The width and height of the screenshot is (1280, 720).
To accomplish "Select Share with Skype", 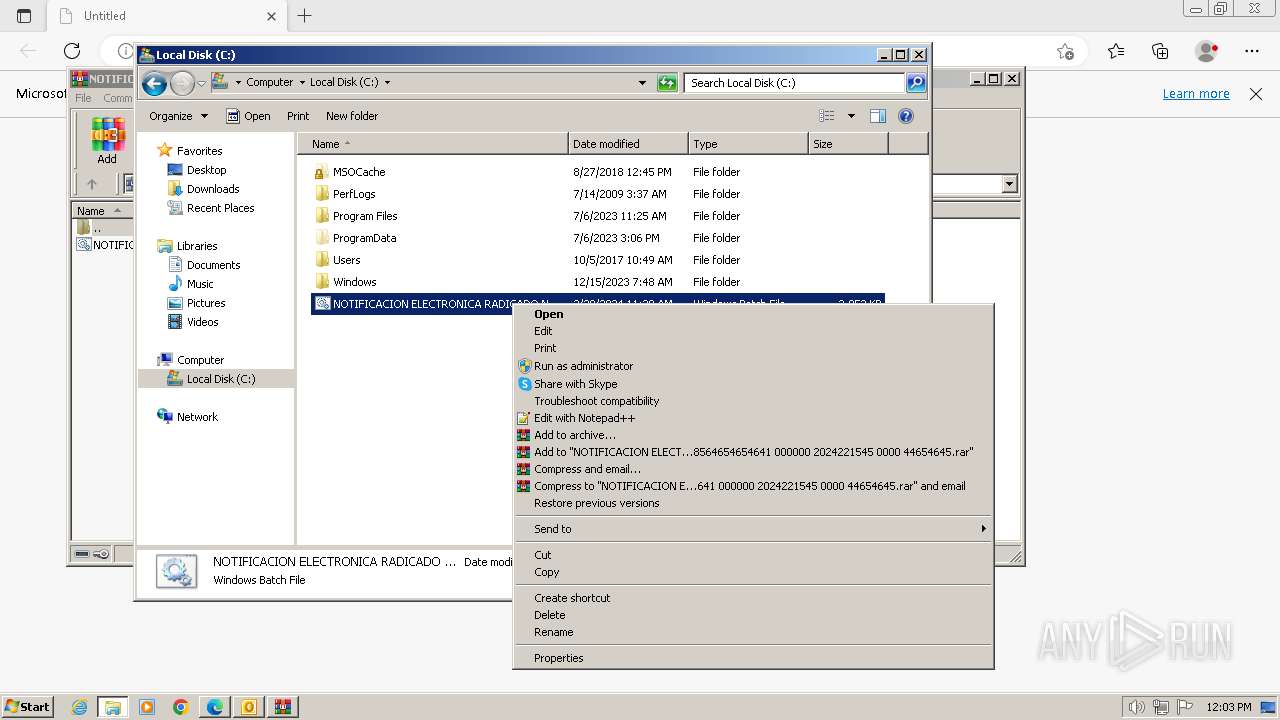I will (753, 384).
